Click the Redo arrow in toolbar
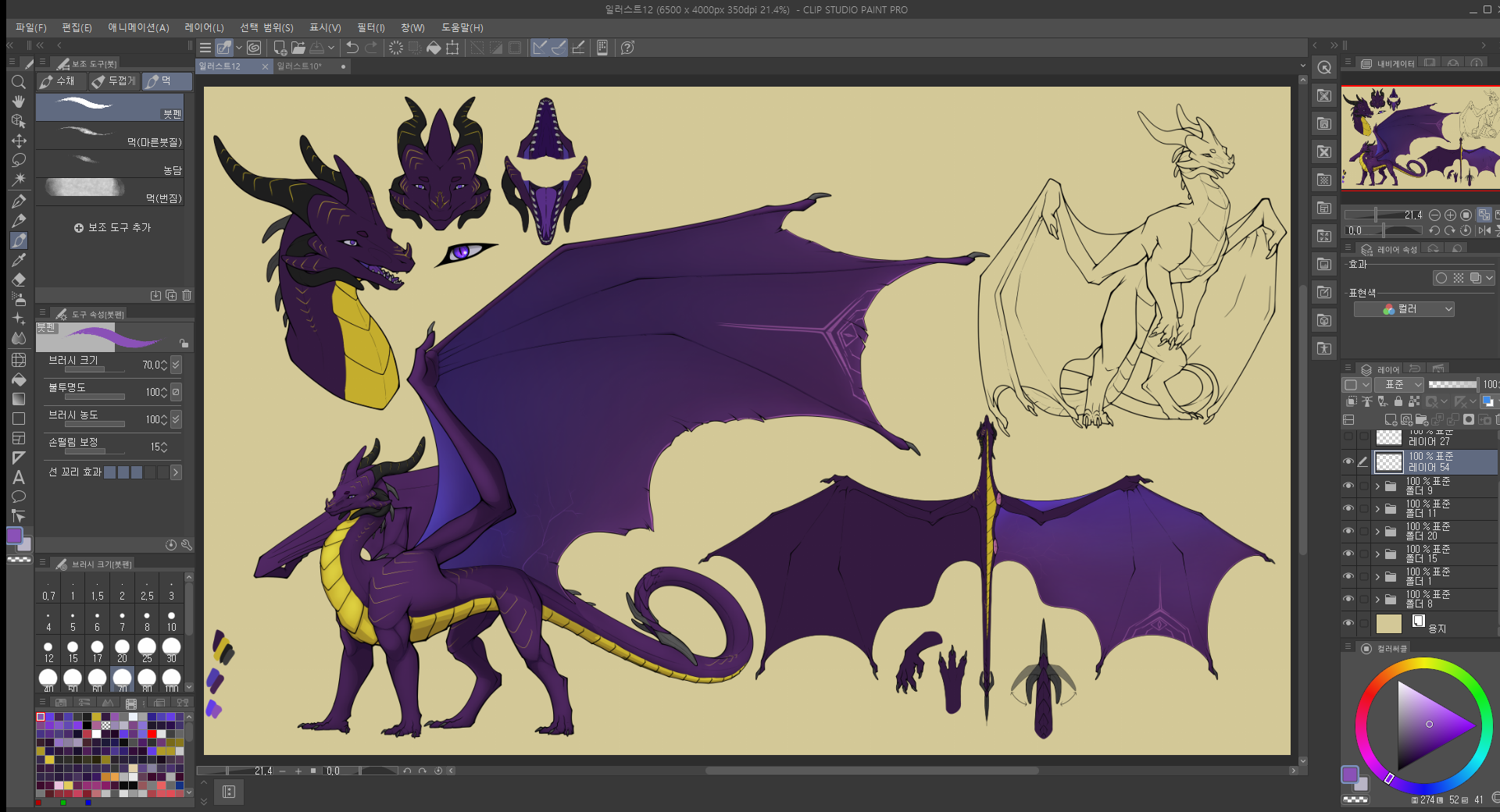This screenshot has width=1500, height=812. 371,48
